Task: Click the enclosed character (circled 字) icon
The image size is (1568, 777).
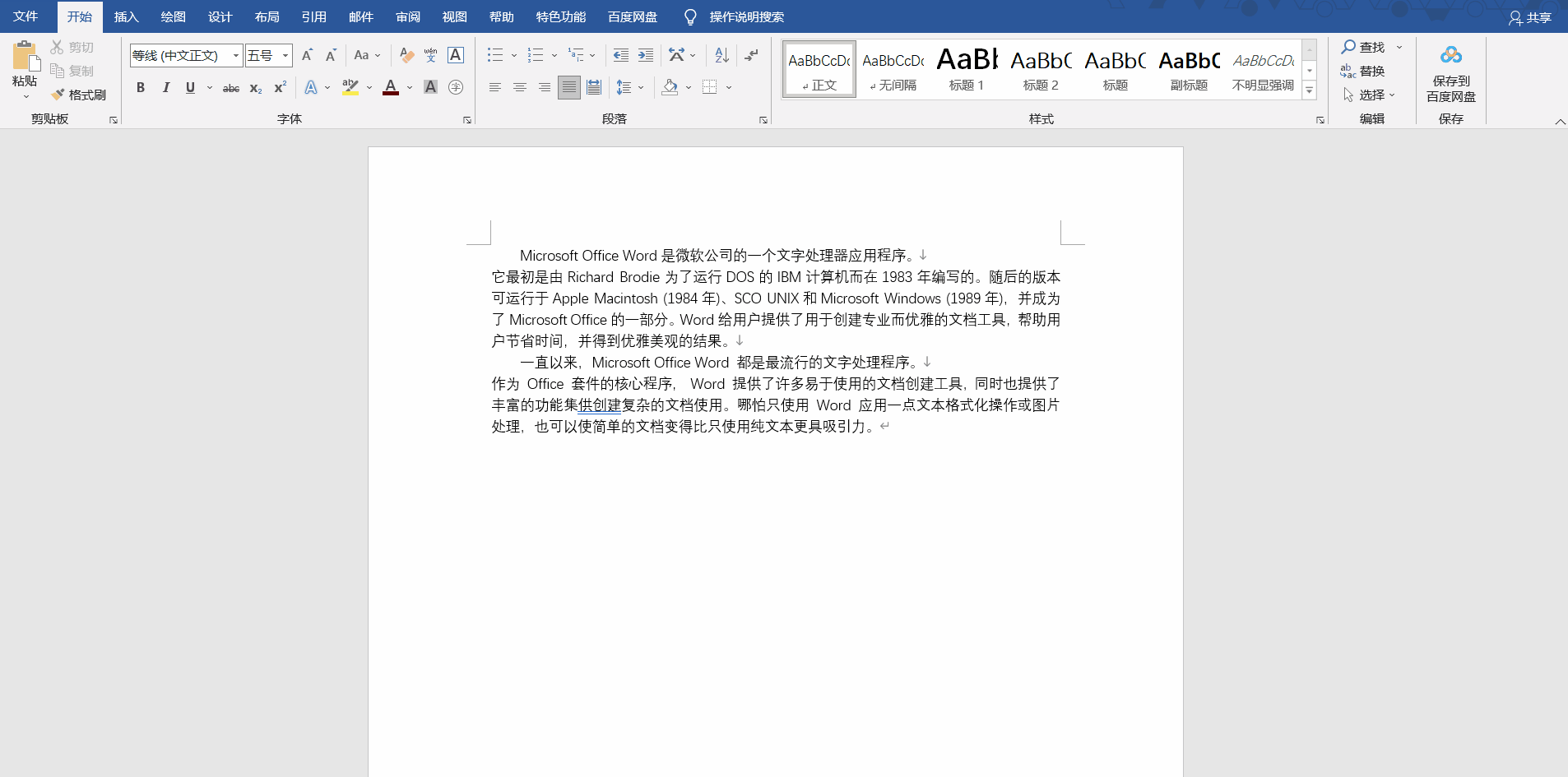Action: click(456, 87)
